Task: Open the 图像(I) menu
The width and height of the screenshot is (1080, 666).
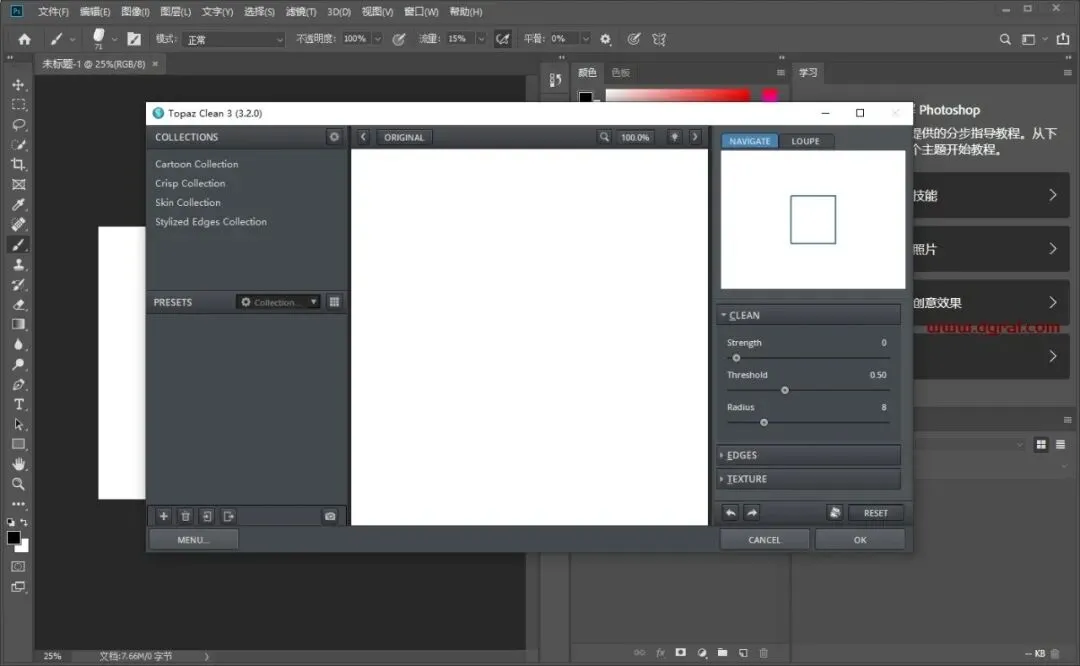Action: coord(135,12)
